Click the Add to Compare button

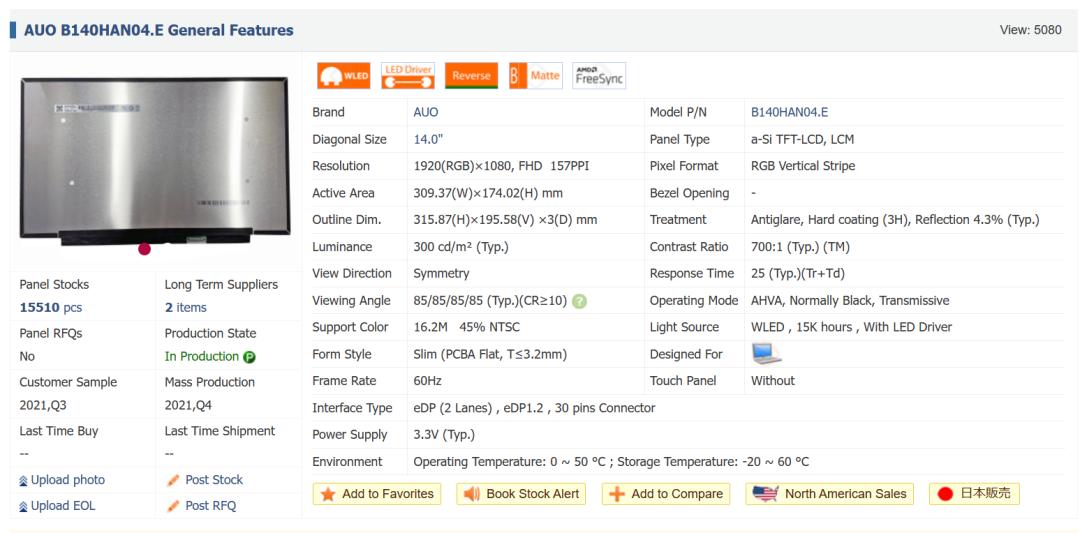(666, 494)
